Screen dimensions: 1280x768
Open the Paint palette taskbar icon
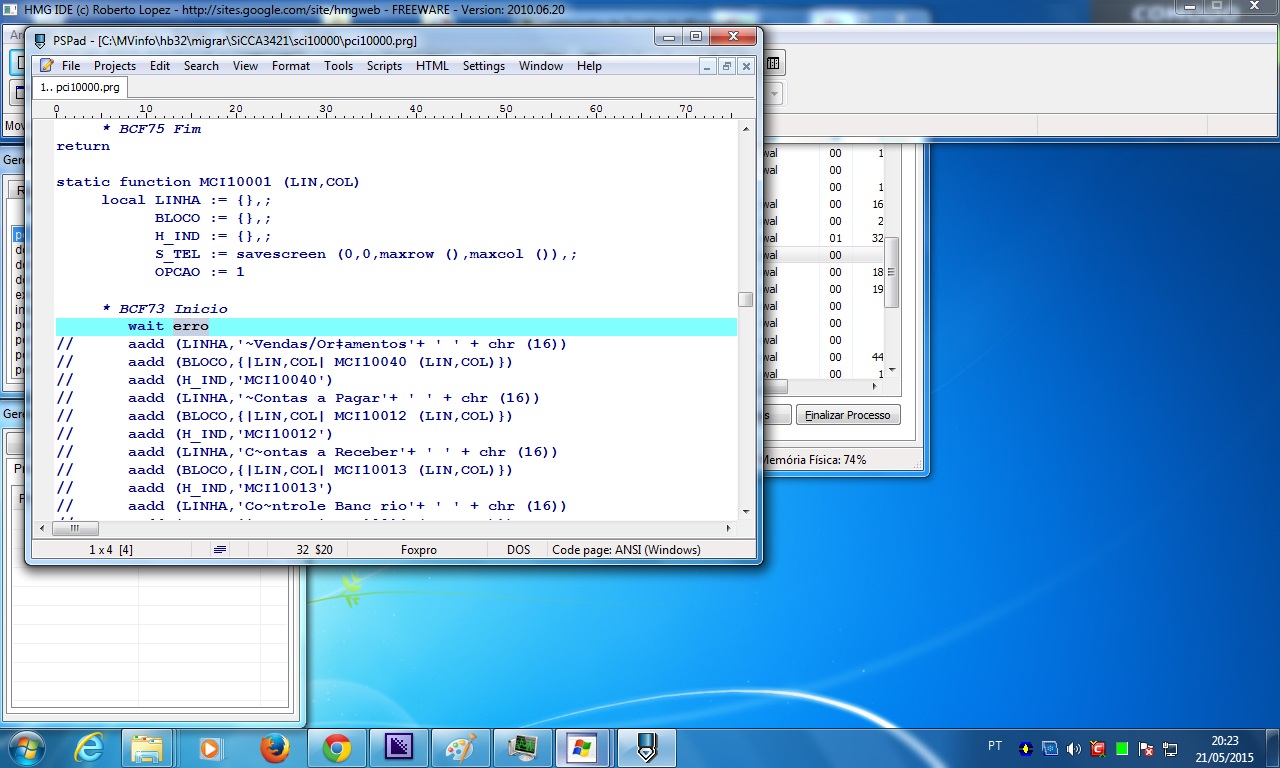[460, 748]
